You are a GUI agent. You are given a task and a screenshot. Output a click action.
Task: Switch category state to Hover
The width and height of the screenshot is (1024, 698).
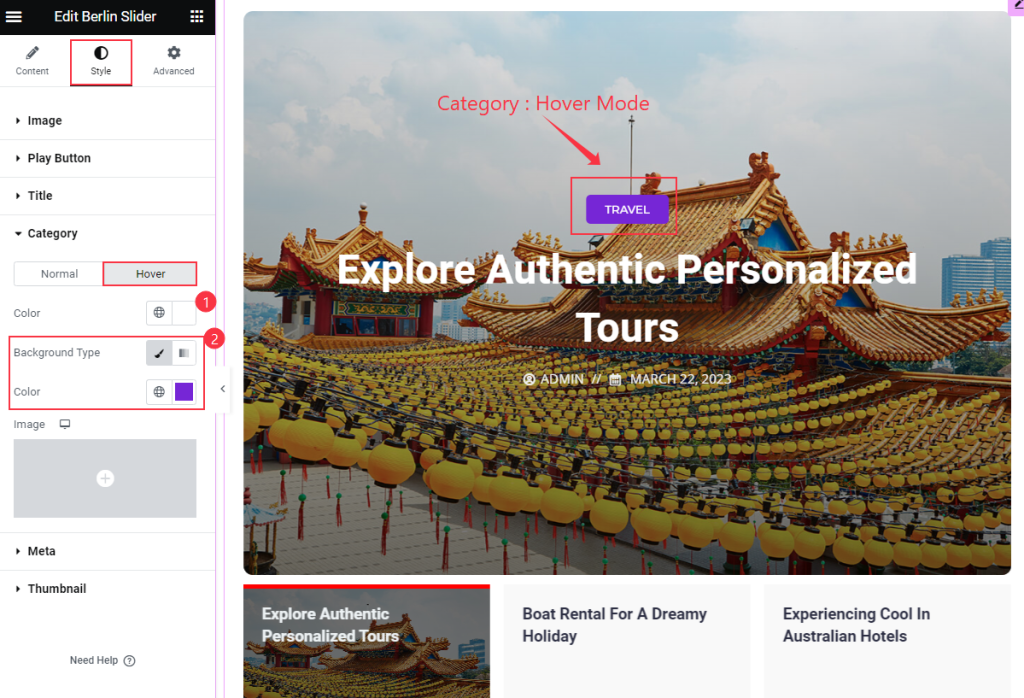[150, 274]
